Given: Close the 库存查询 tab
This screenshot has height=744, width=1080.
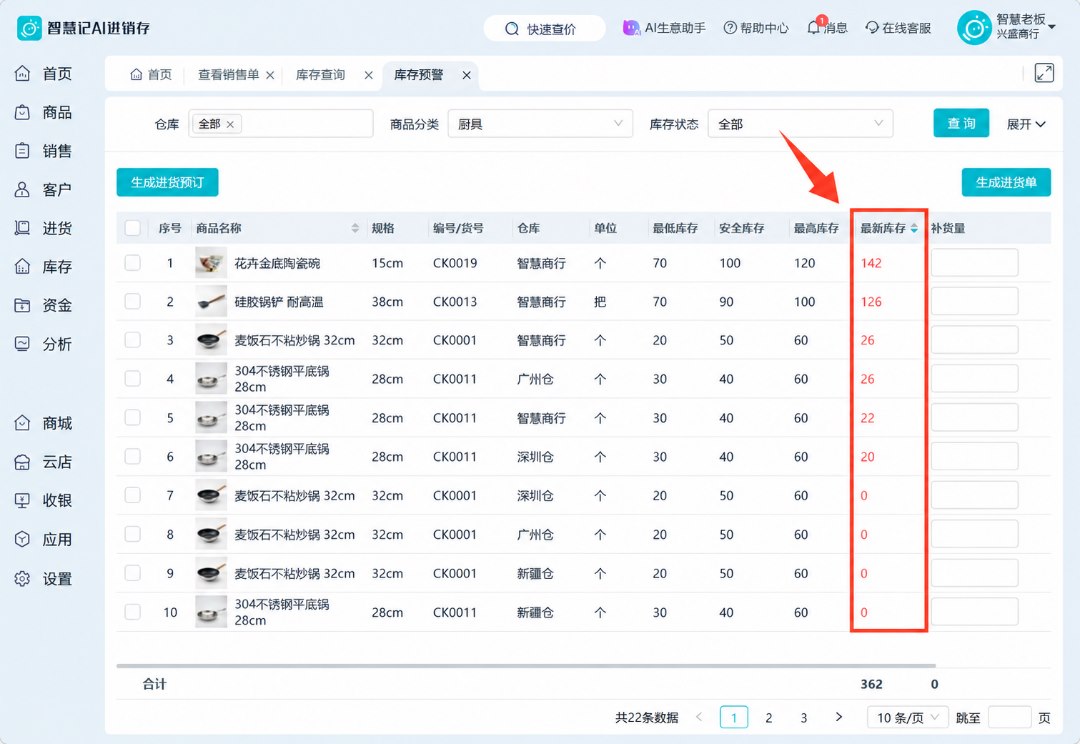Looking at the screenshot, I should coord(368,75).
